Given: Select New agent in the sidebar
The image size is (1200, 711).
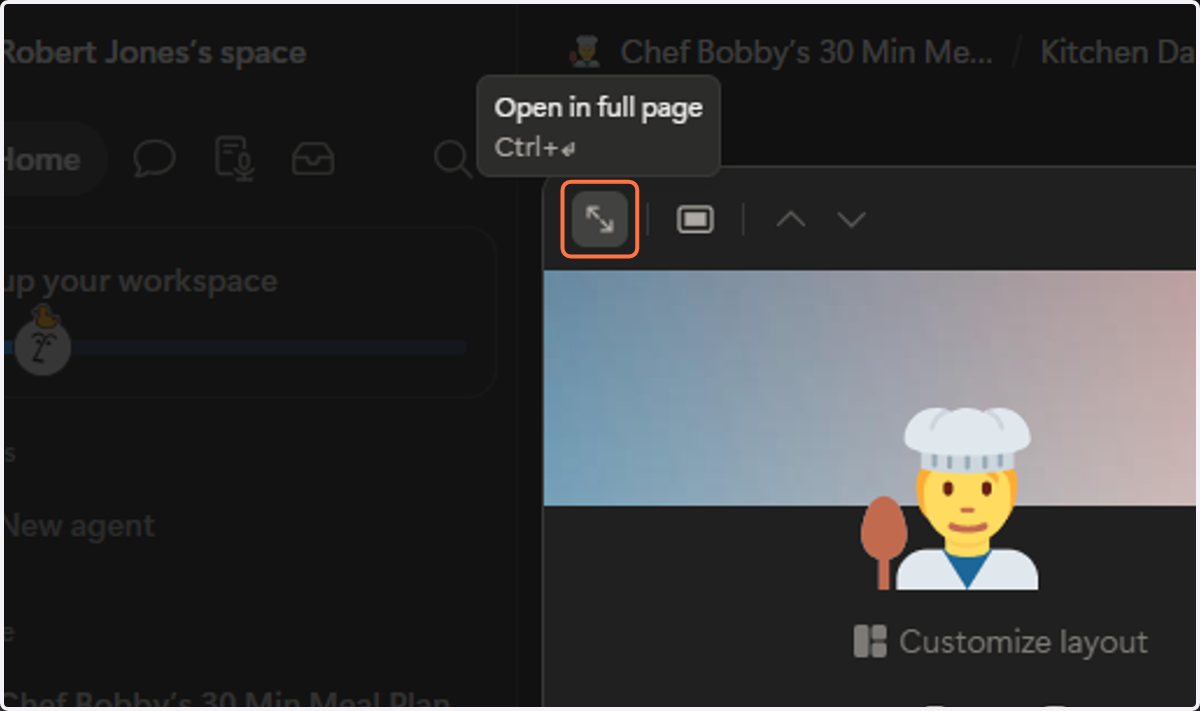Looking at the screenshot, I should [x=79, y=526].
